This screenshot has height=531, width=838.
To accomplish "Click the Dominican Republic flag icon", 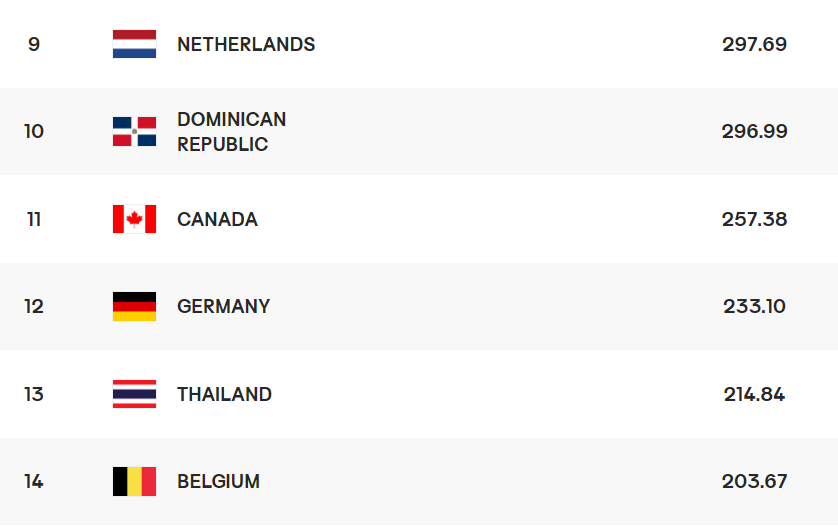I will 134,131.
